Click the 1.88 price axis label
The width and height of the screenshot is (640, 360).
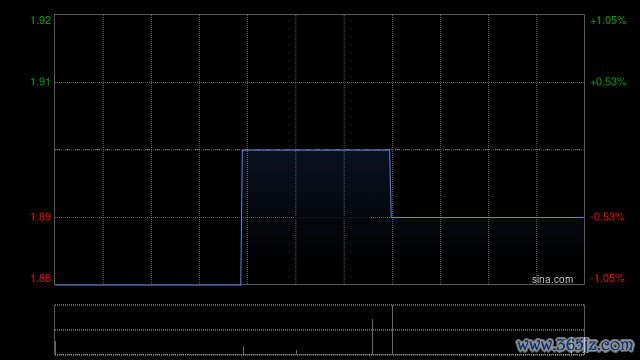click(41, 278)
